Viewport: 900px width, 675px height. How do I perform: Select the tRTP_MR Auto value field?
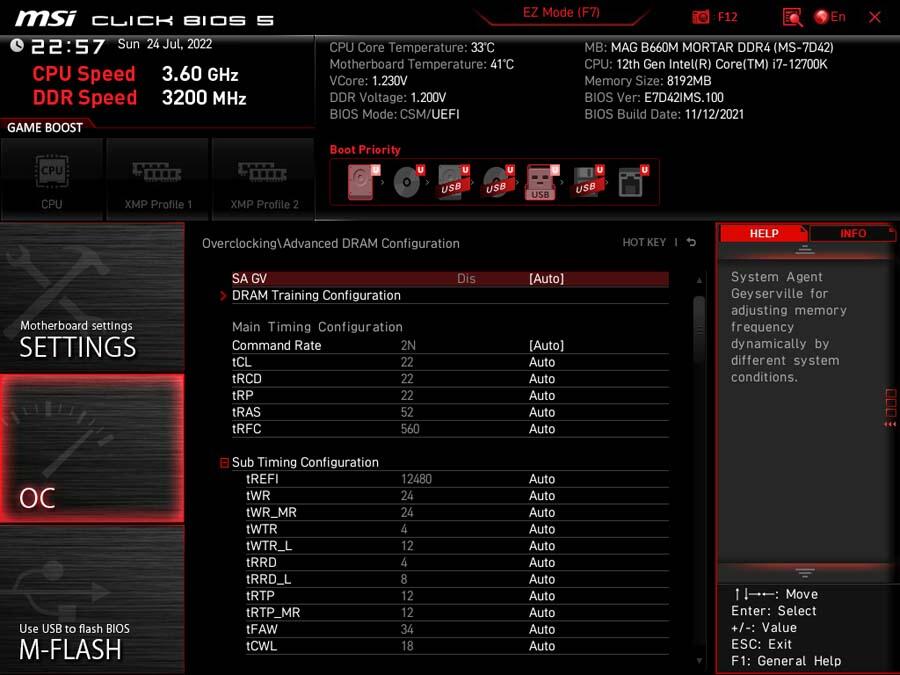click(542, 612)
